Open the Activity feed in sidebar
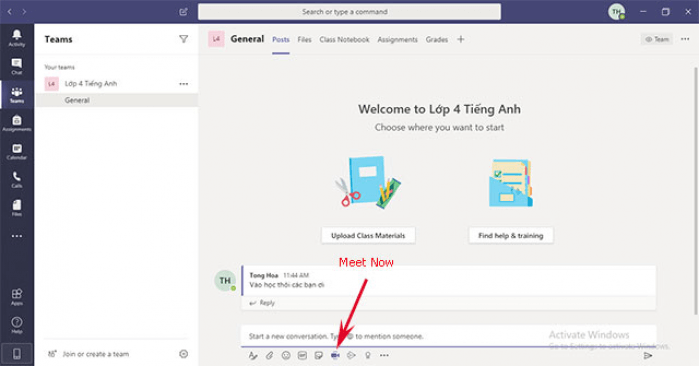The width and height of the screenshot is (699, 366). (x=16, y=38)
